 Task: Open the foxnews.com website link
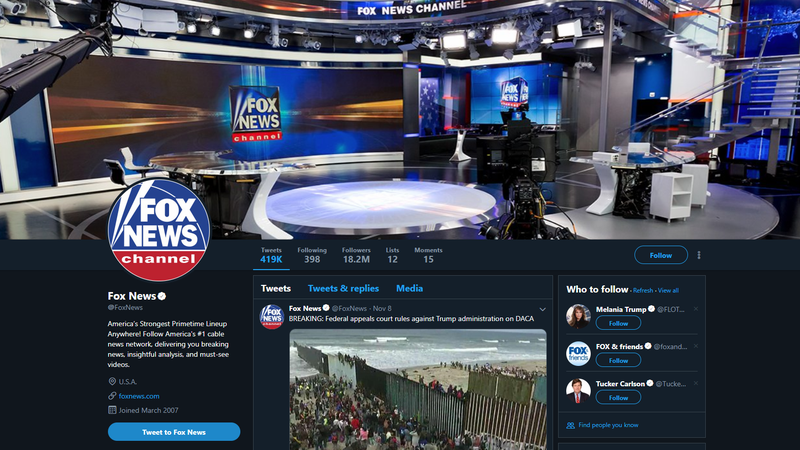[x=139, y=396]
